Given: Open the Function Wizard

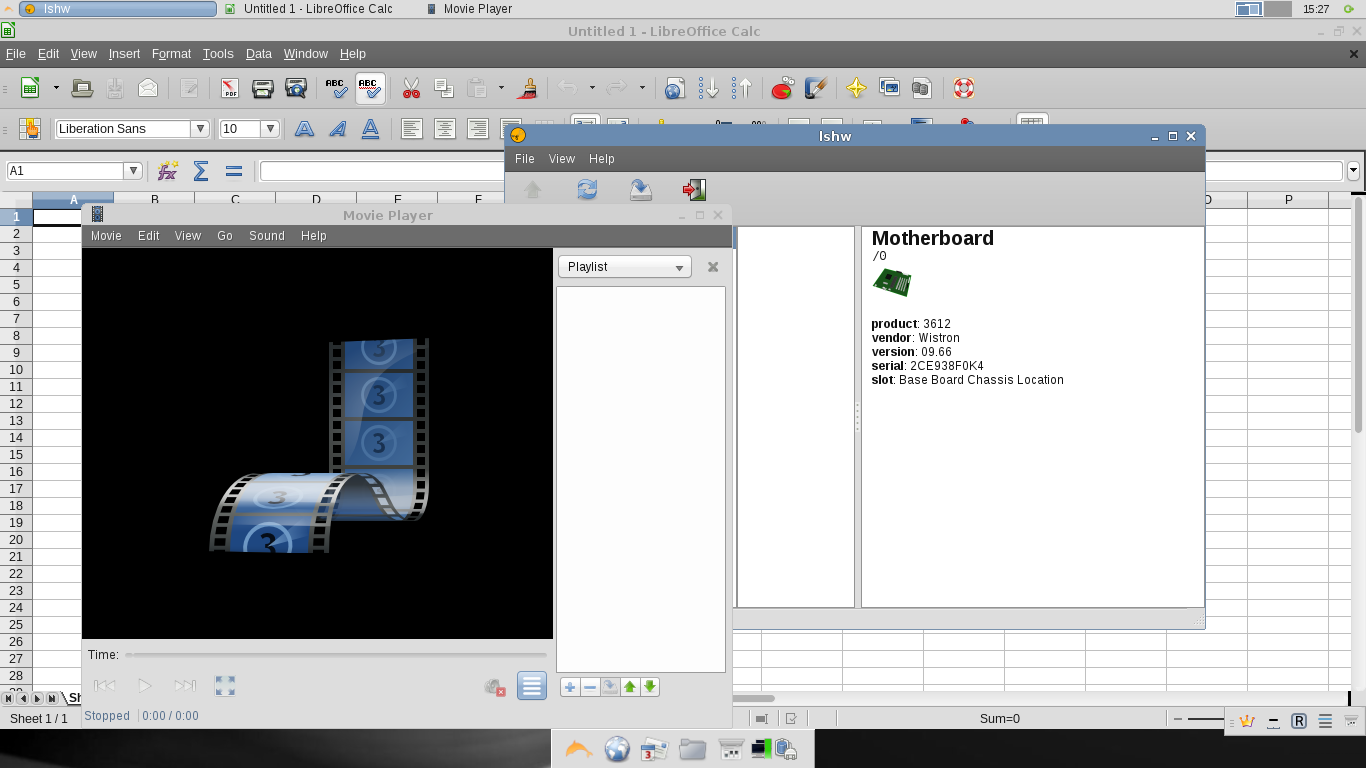Looking at the screenshot, I should (168, 171).
